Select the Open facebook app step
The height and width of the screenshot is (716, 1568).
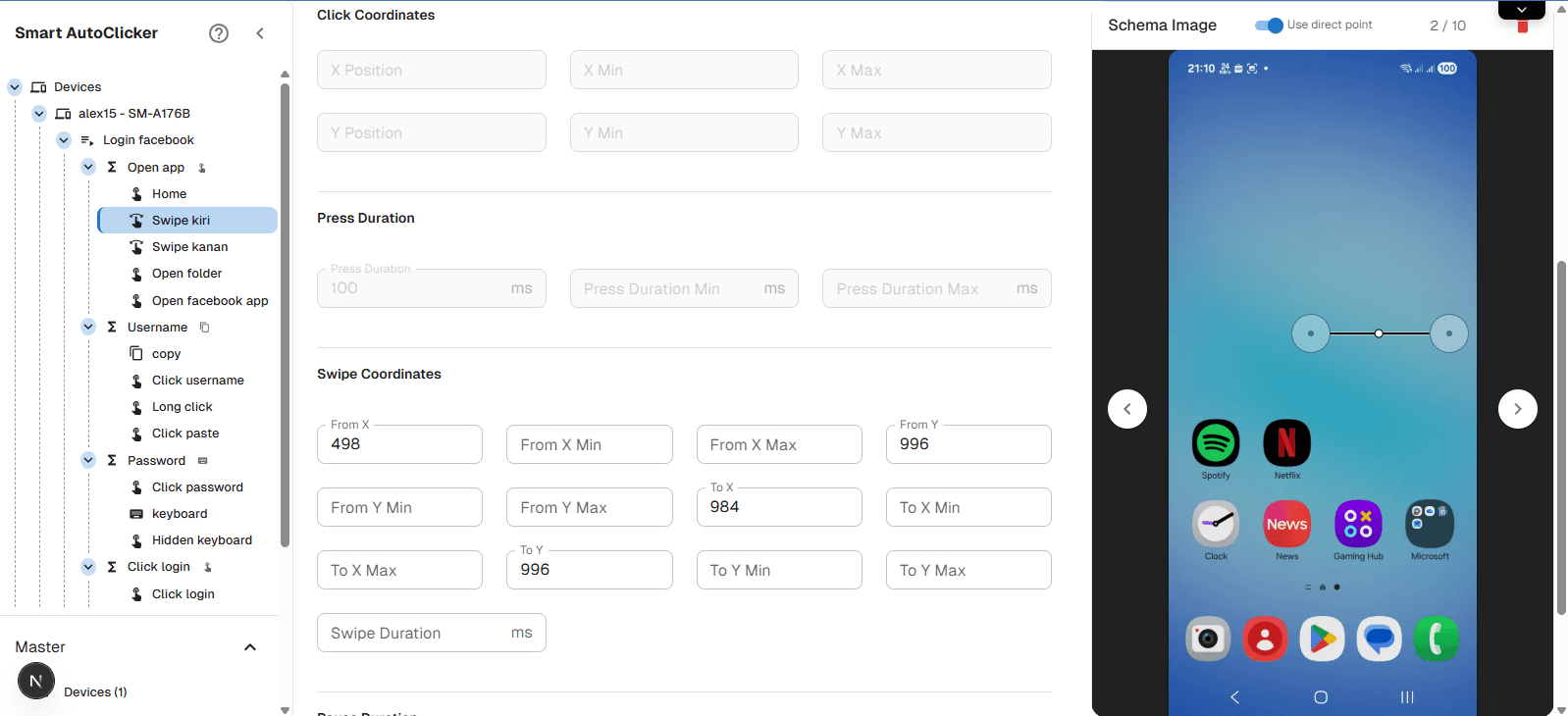point(209,301)
